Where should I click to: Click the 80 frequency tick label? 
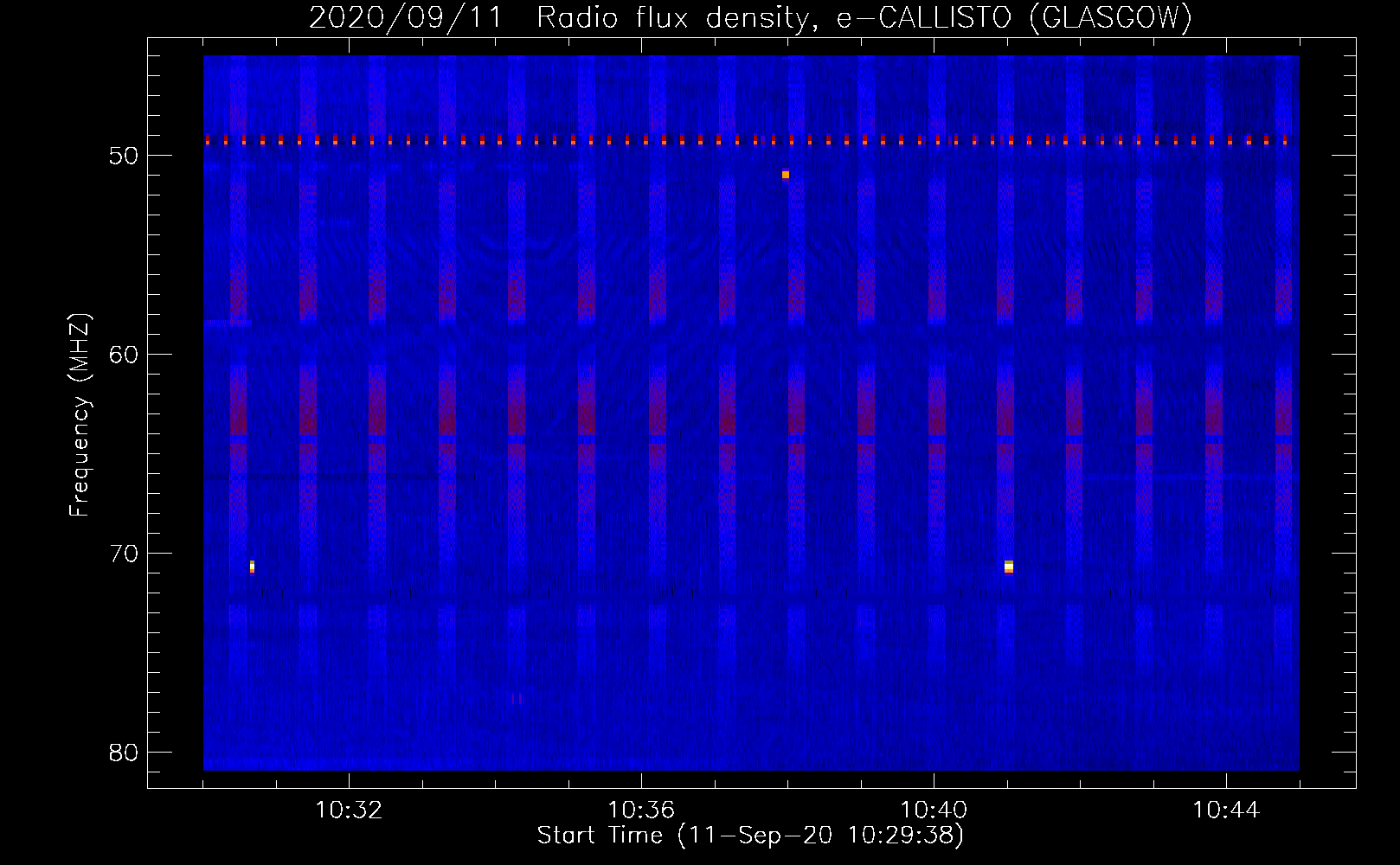tap(125, 752)
